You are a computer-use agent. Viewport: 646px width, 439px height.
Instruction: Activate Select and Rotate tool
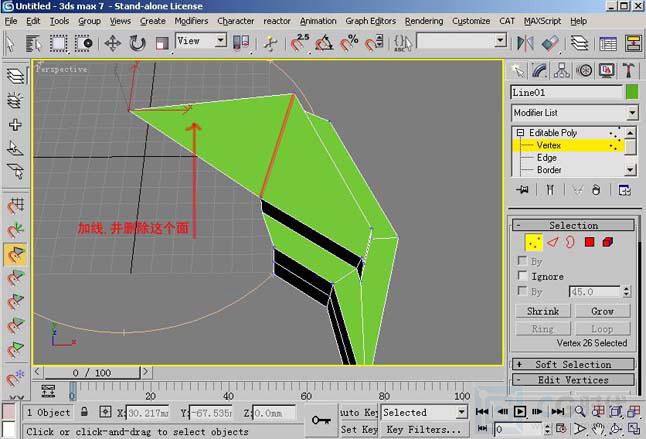(137, 43)
